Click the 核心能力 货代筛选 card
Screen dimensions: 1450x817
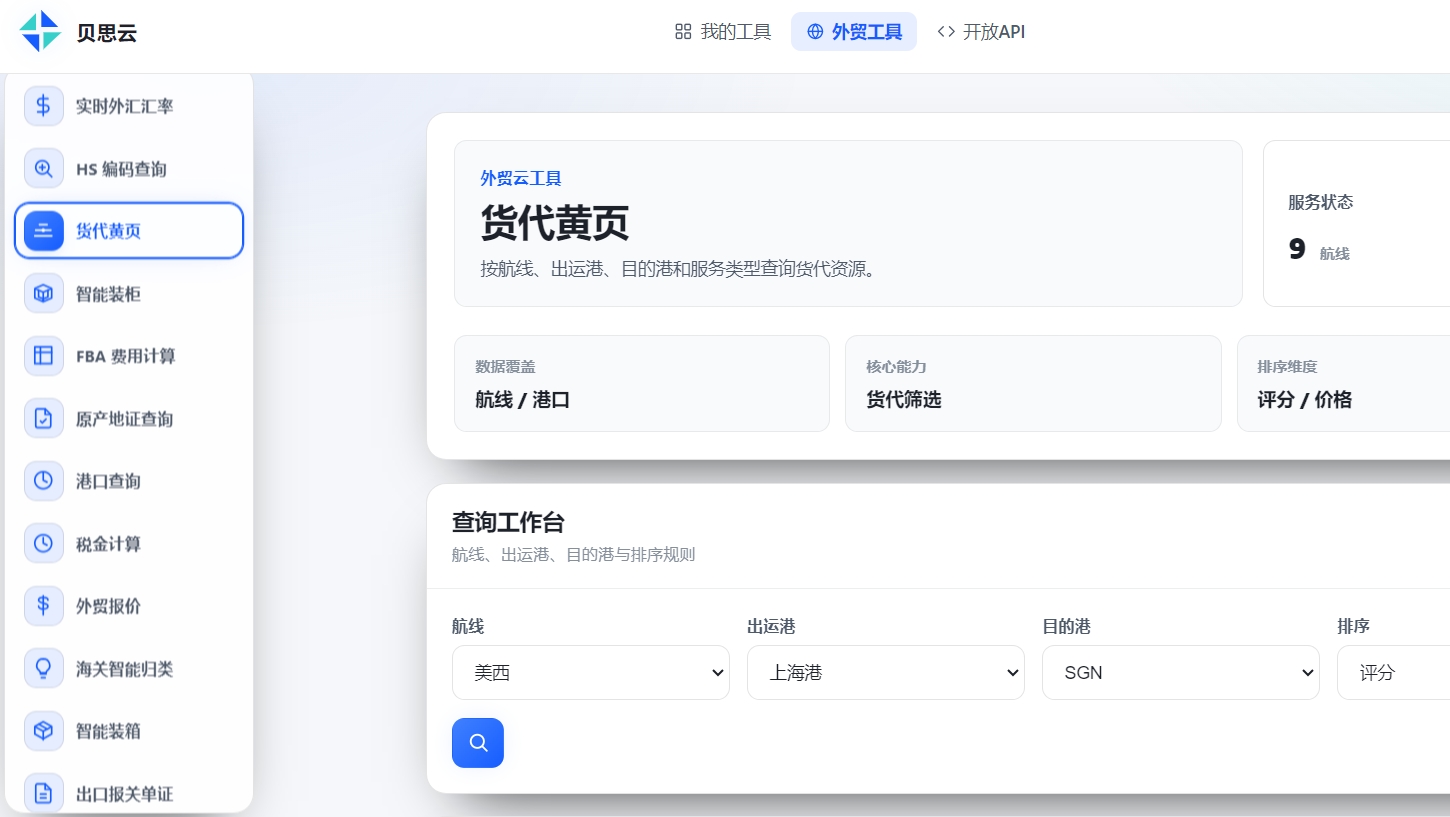[1033, 384]
